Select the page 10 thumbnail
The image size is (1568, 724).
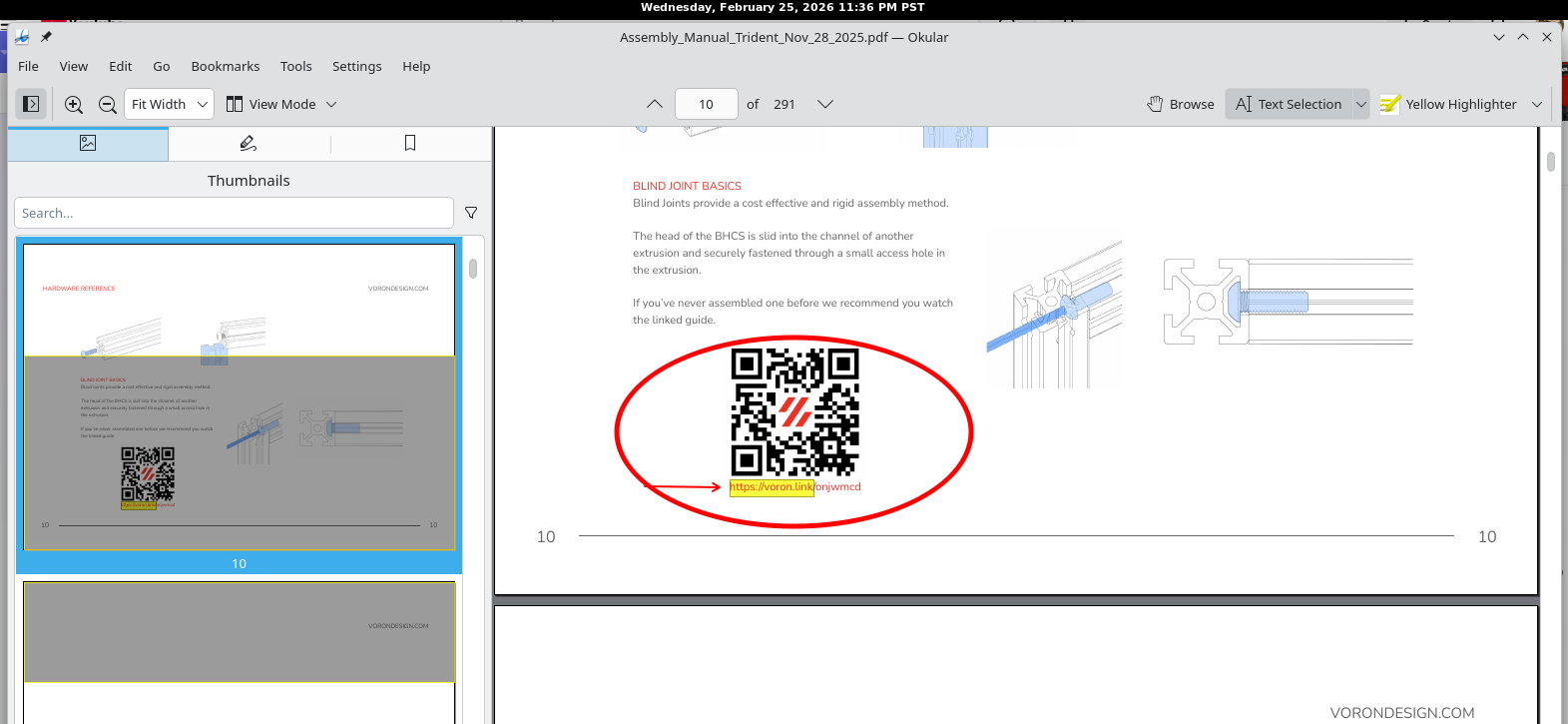(x=240, y=397)
